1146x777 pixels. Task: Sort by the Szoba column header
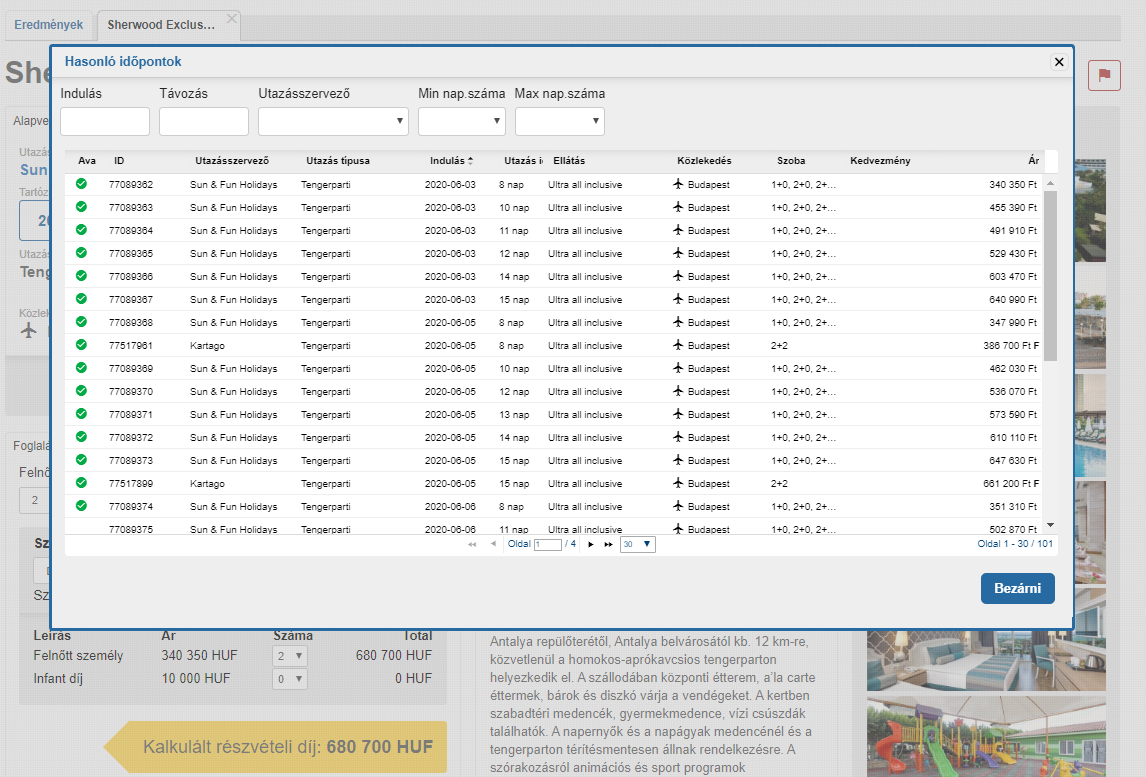click(x=791, y=161)
